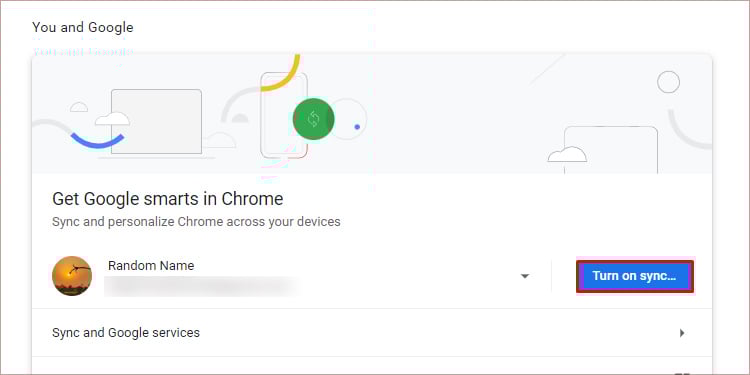Click the monitor illustration at banner right
Screen dimensions: 750x375
click(611, 150)
